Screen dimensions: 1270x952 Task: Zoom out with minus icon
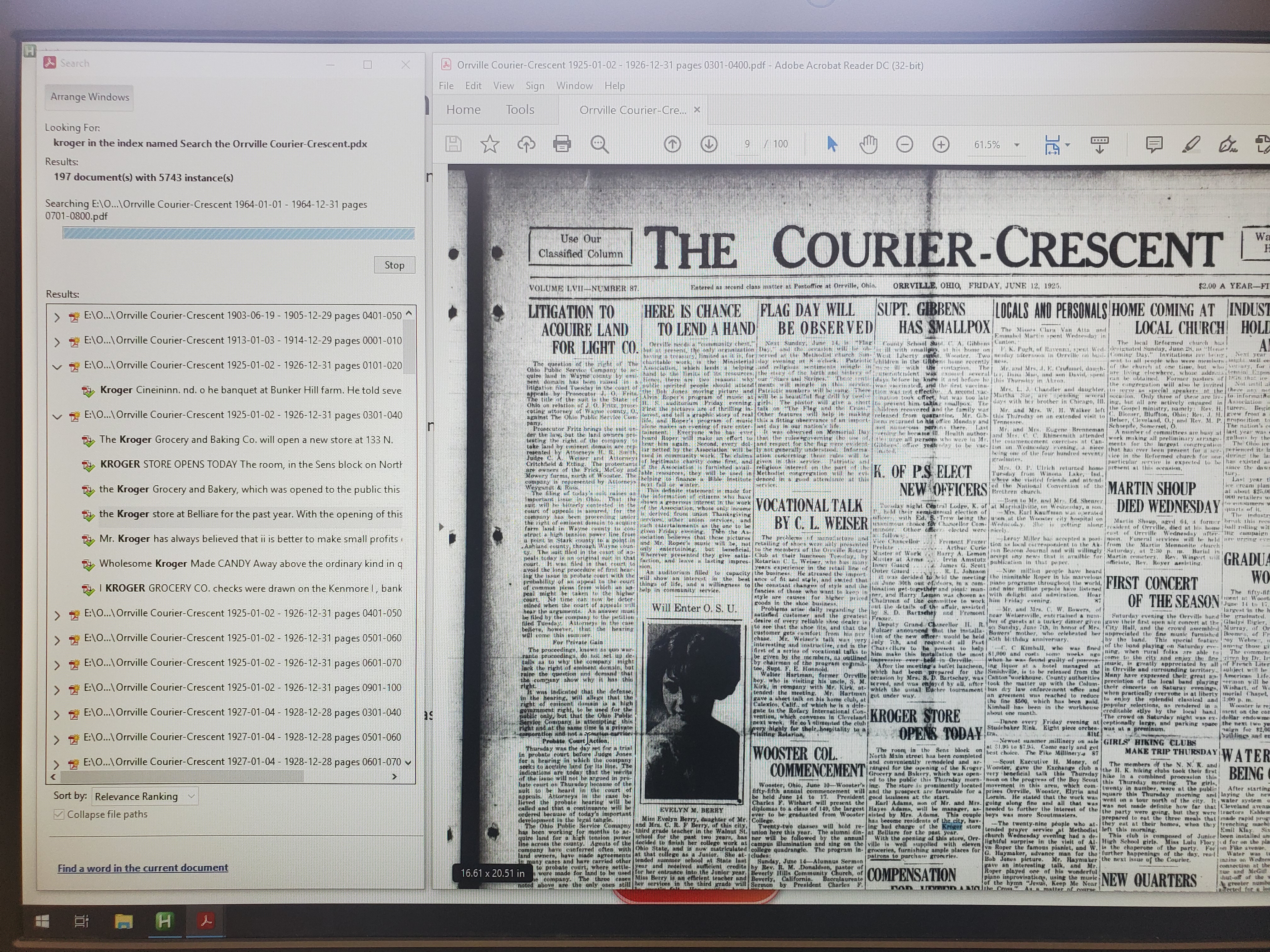pos(904,144)
